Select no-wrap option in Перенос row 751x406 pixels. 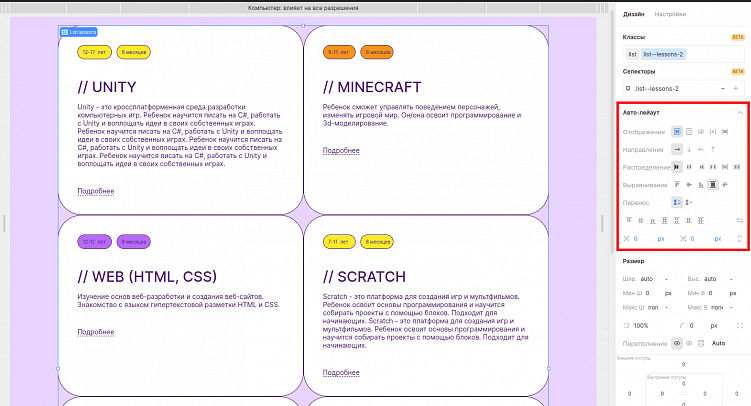pos(689,203)
